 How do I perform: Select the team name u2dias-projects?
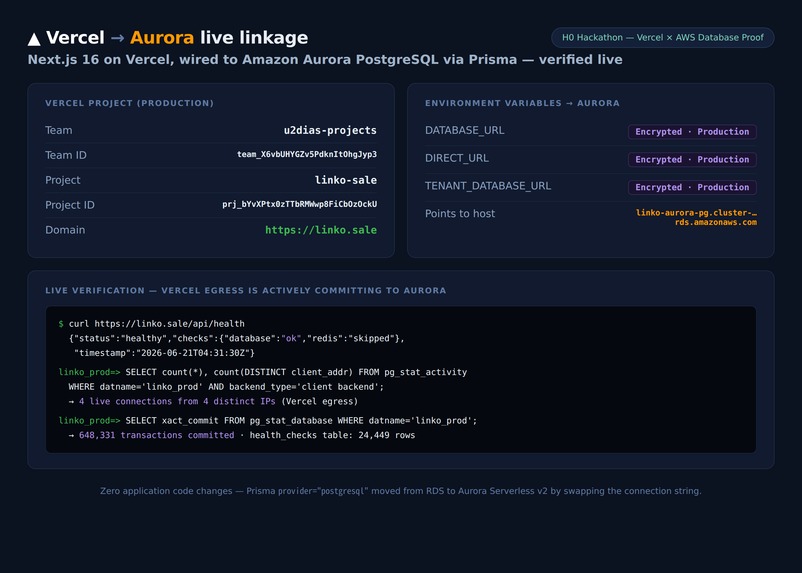tap(330, 130)
